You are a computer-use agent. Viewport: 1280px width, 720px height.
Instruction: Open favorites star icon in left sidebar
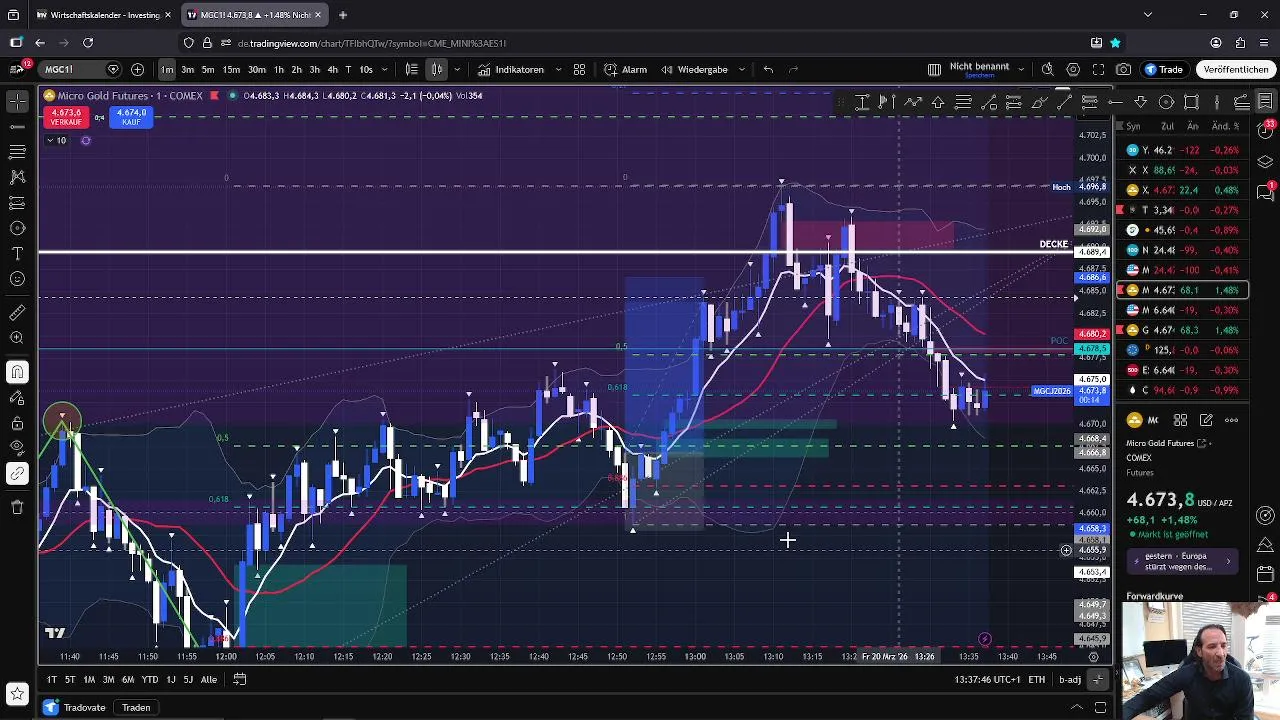click(x=17, y=693)
